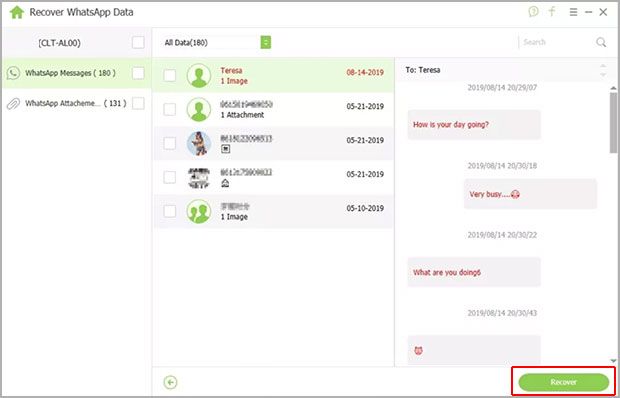
Task: Click the scrollbar down arrow in chat pane
Action: (x=613, y=360)
